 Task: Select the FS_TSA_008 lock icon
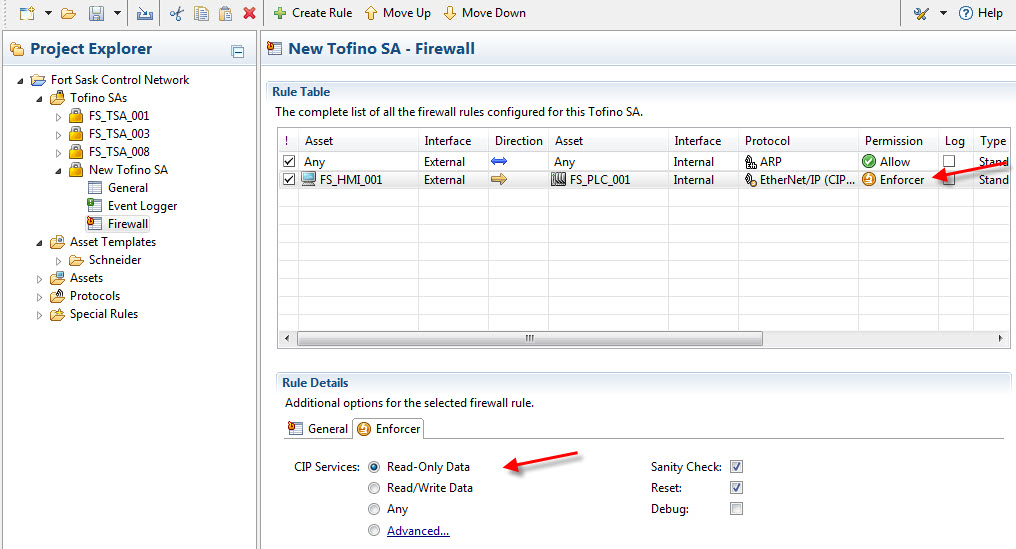[x=76, y=152]
